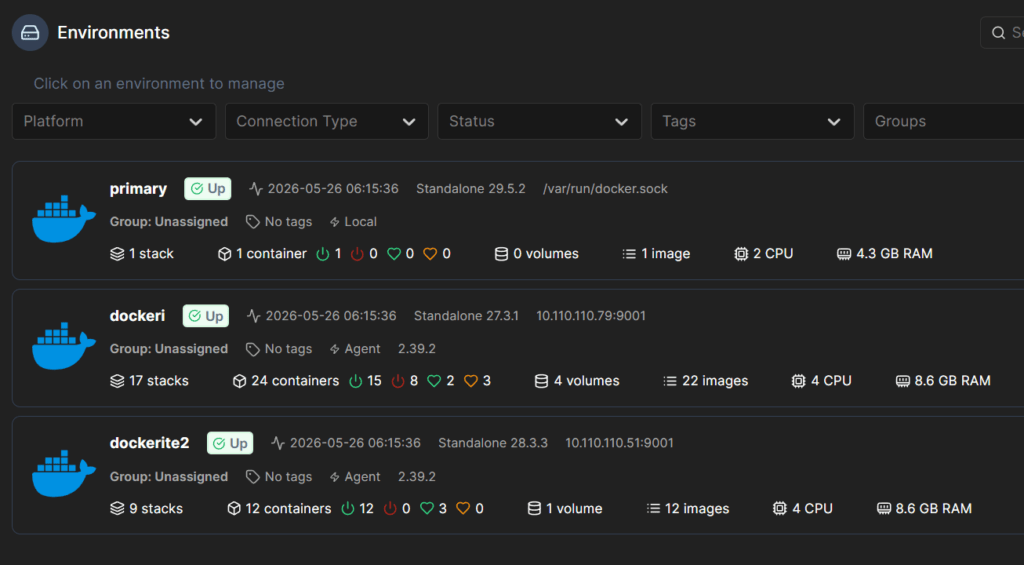Click the green healthy heart icon for dockerite2
The width and height of the screenshot is (1024, 565).
[427, 509]
